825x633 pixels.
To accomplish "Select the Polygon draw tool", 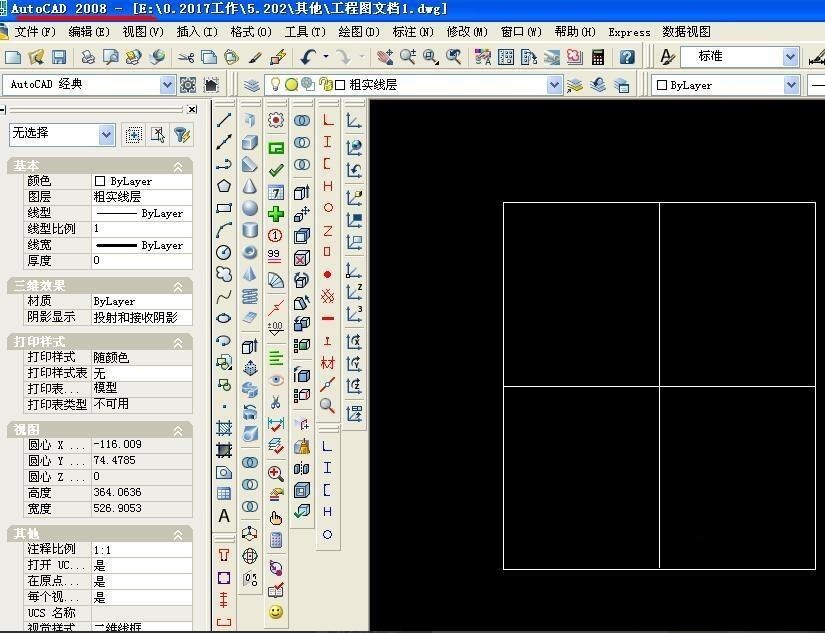I will click(224, 186).
